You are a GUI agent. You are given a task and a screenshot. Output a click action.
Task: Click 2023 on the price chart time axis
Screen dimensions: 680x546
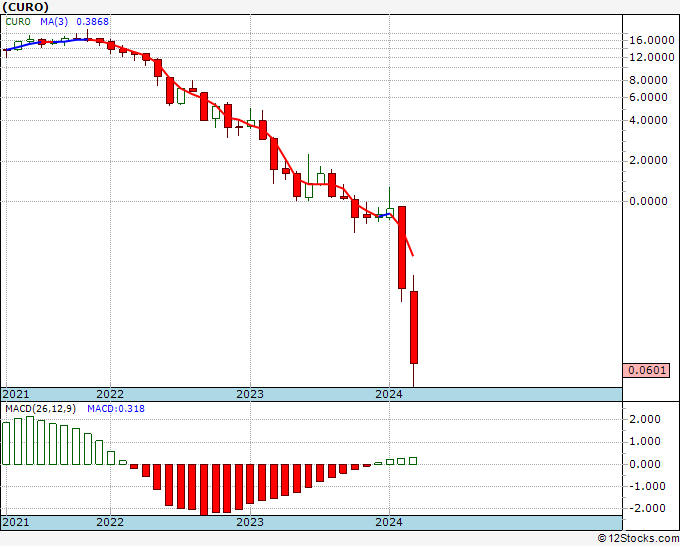pyautogui.click(x=250, y=394)
